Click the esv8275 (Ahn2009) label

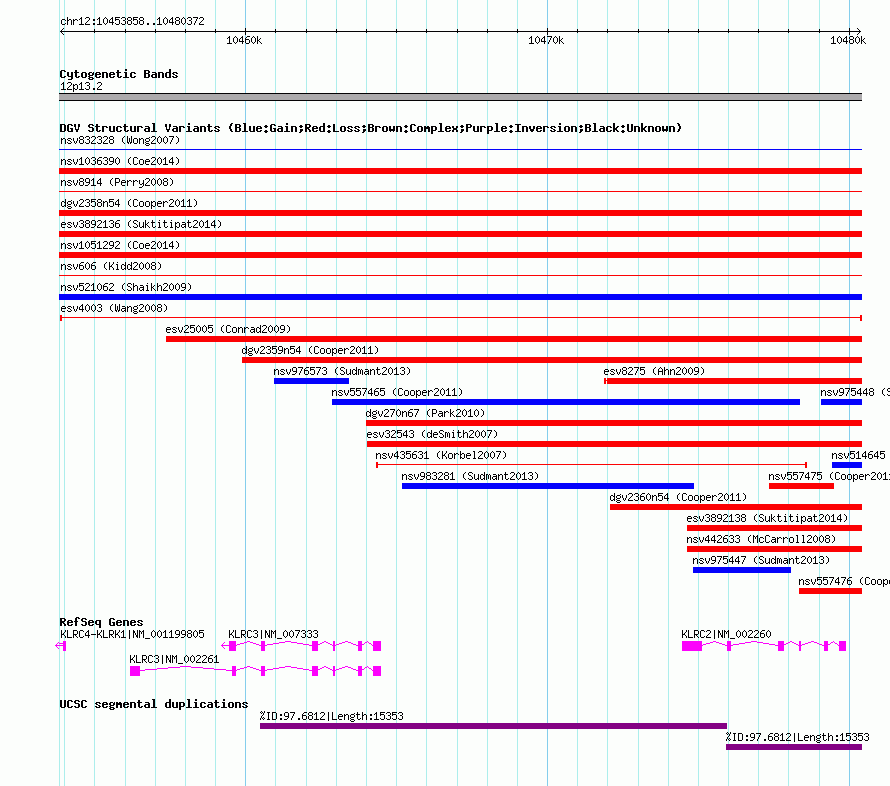(x=654, y=371)
